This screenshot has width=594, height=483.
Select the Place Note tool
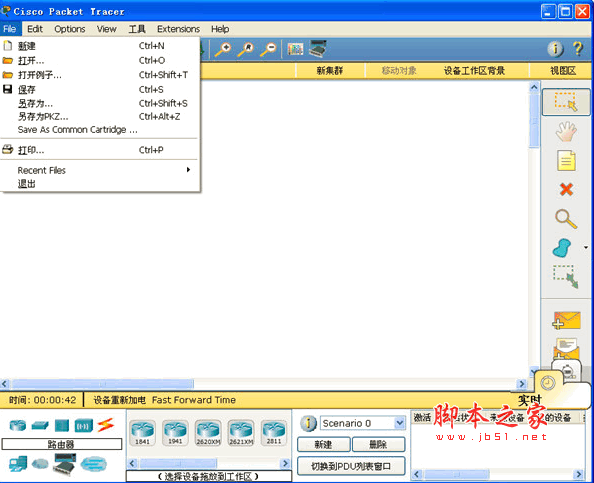(x=566, y=161)
